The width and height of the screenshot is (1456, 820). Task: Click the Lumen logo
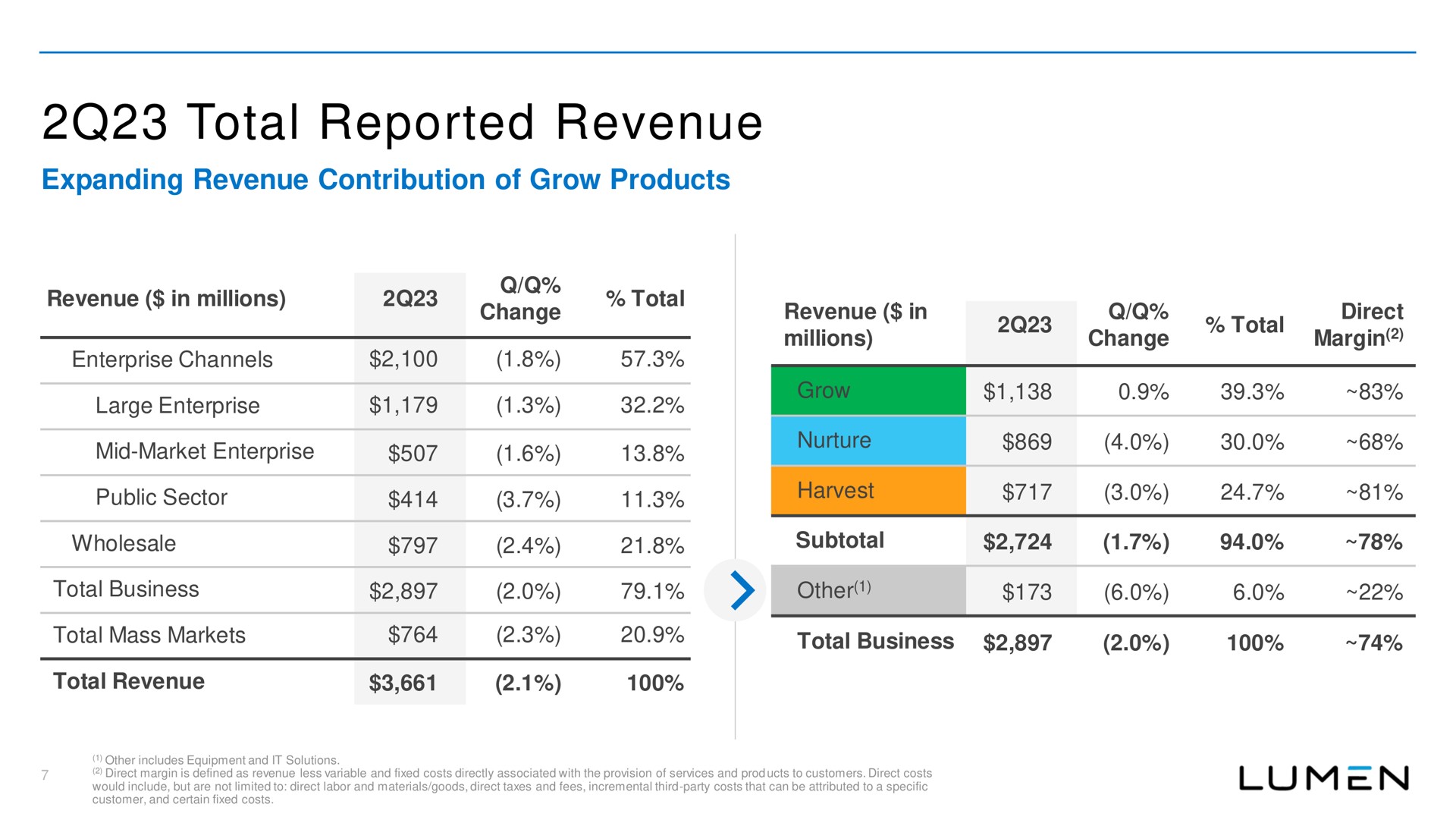1323,778
